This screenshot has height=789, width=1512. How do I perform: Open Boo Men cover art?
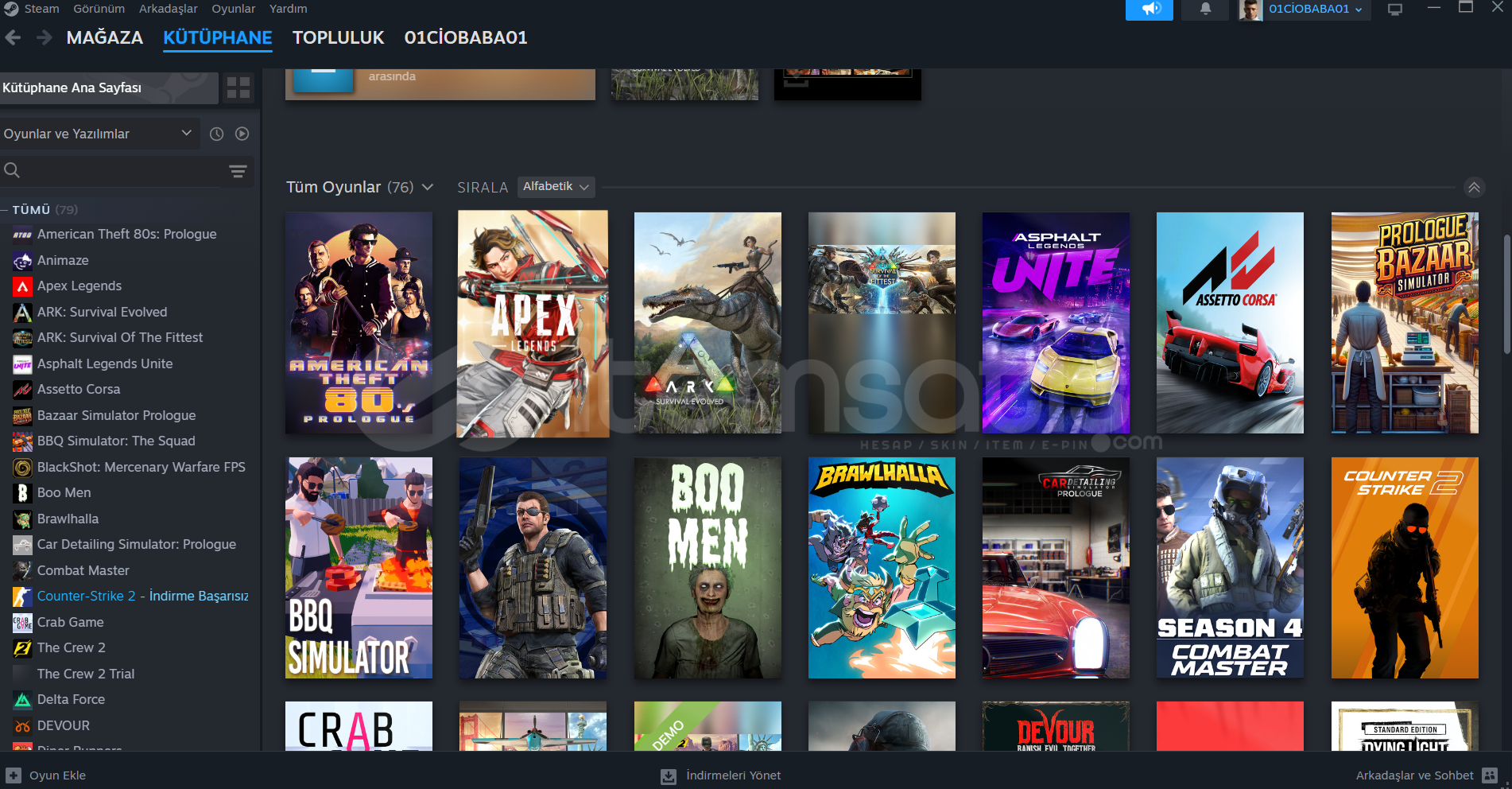708,568
